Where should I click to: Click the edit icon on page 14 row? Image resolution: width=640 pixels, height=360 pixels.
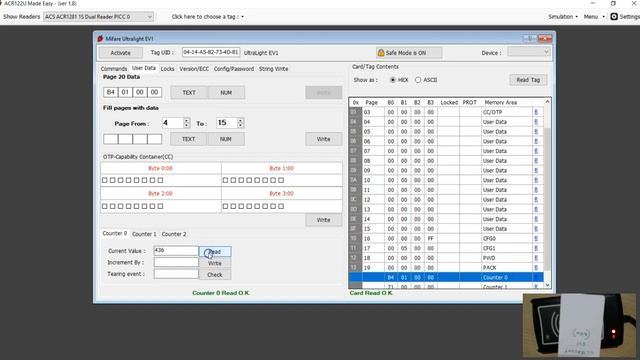(536, 219)
